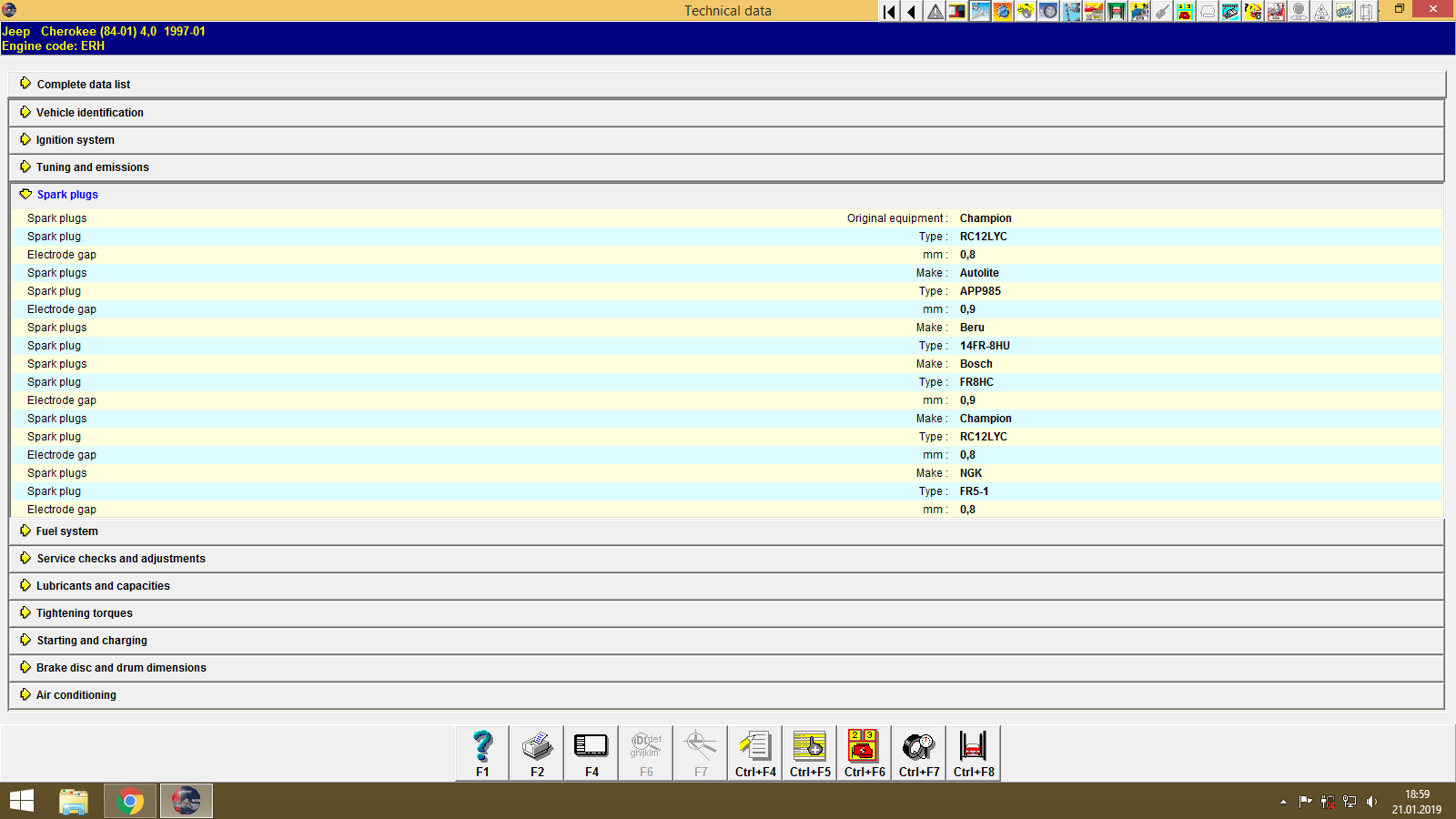Screen dimensions: 1456x819
Task: Click the F4 display screen icon
Action: pyautogui.click(x=591, y=753)
